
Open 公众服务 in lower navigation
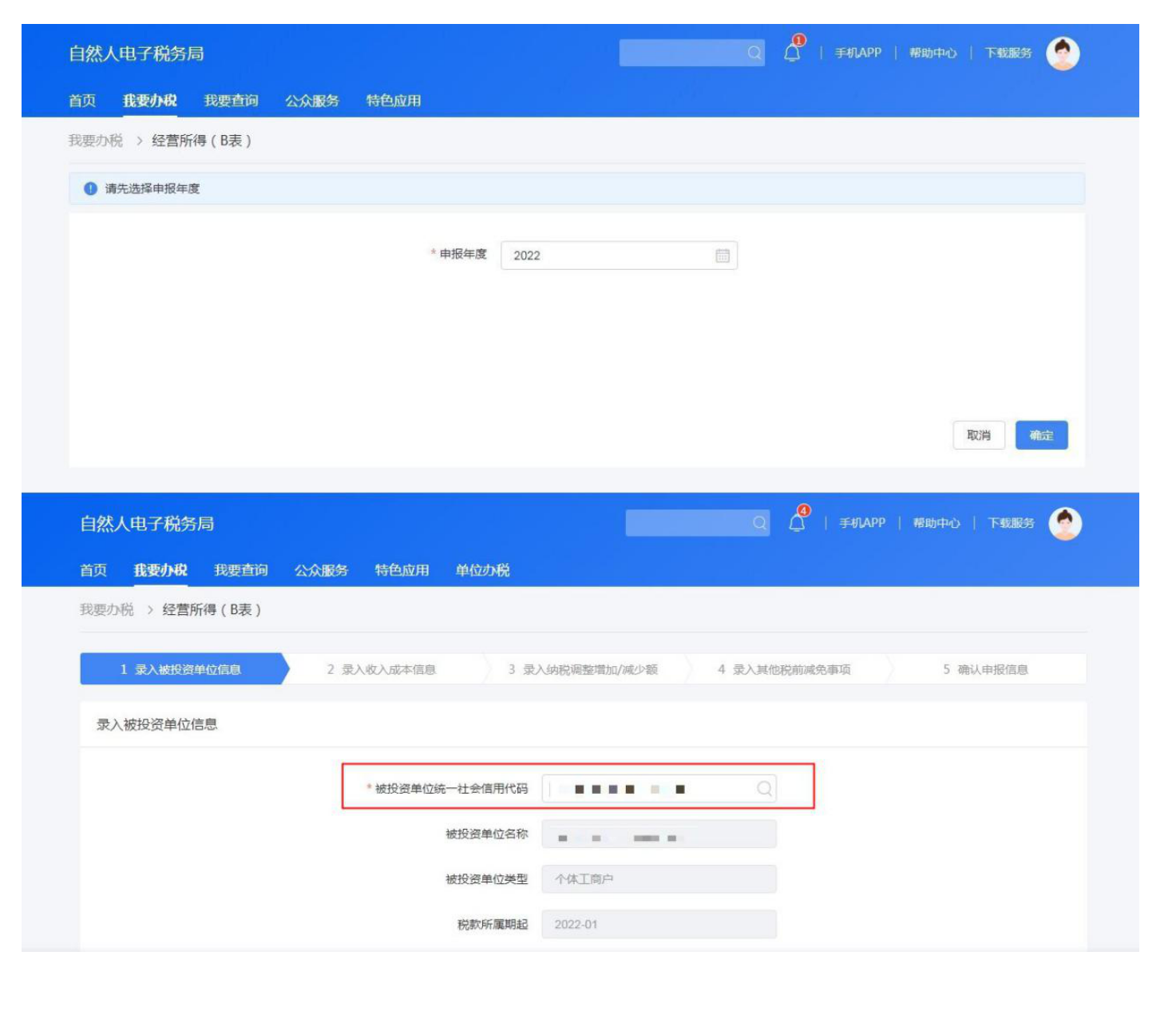tap(321, 570)
